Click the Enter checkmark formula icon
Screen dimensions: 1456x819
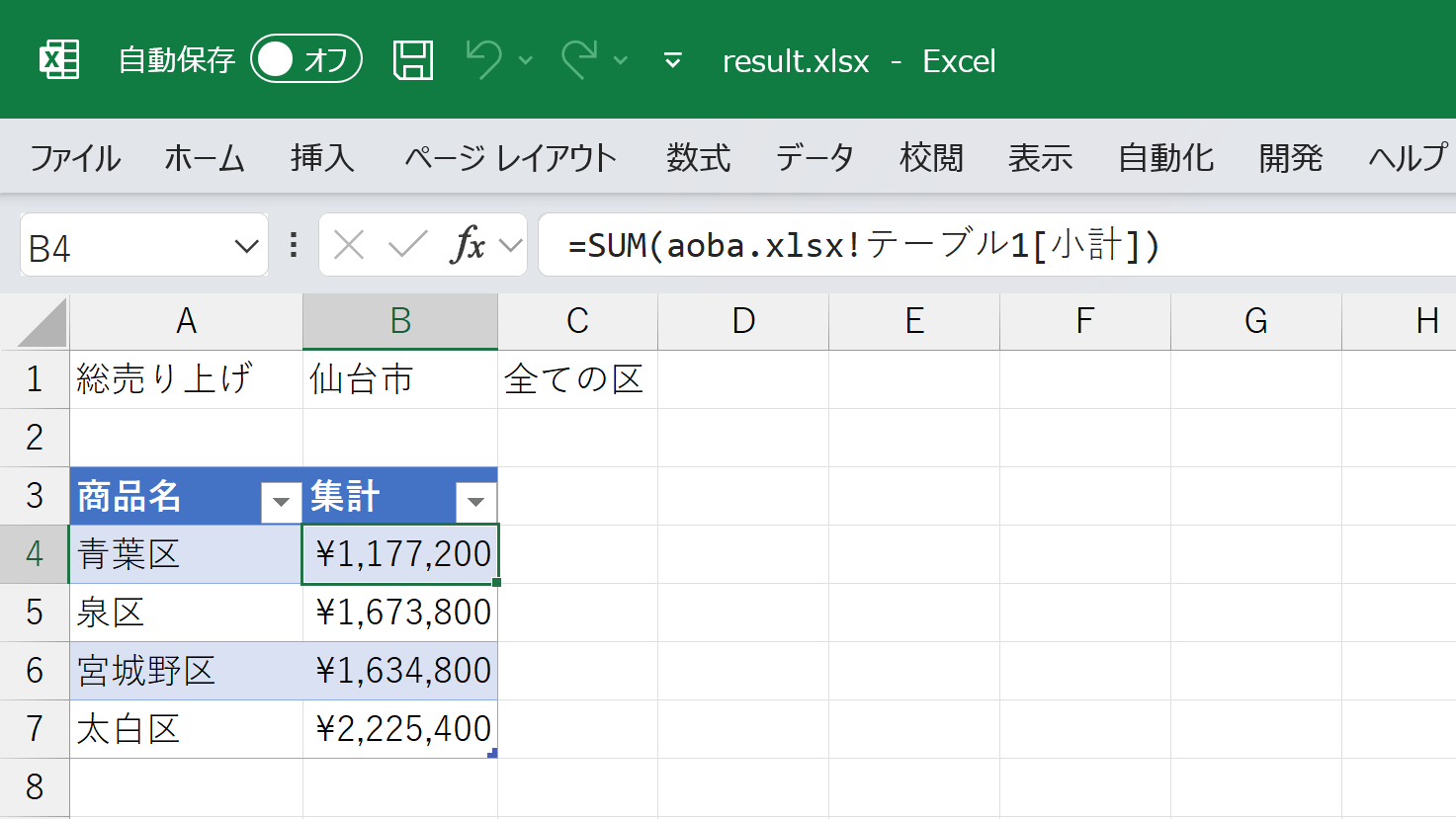click(x=407, y=245)
